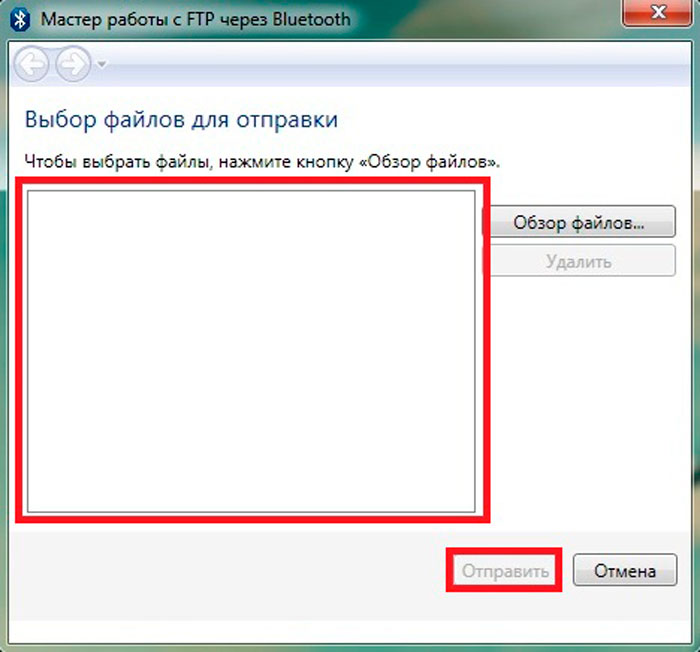Click the quoted «Обзор файлов» text in instructions
The width and height of the screenshot is (700, 652).
[425, 162]
